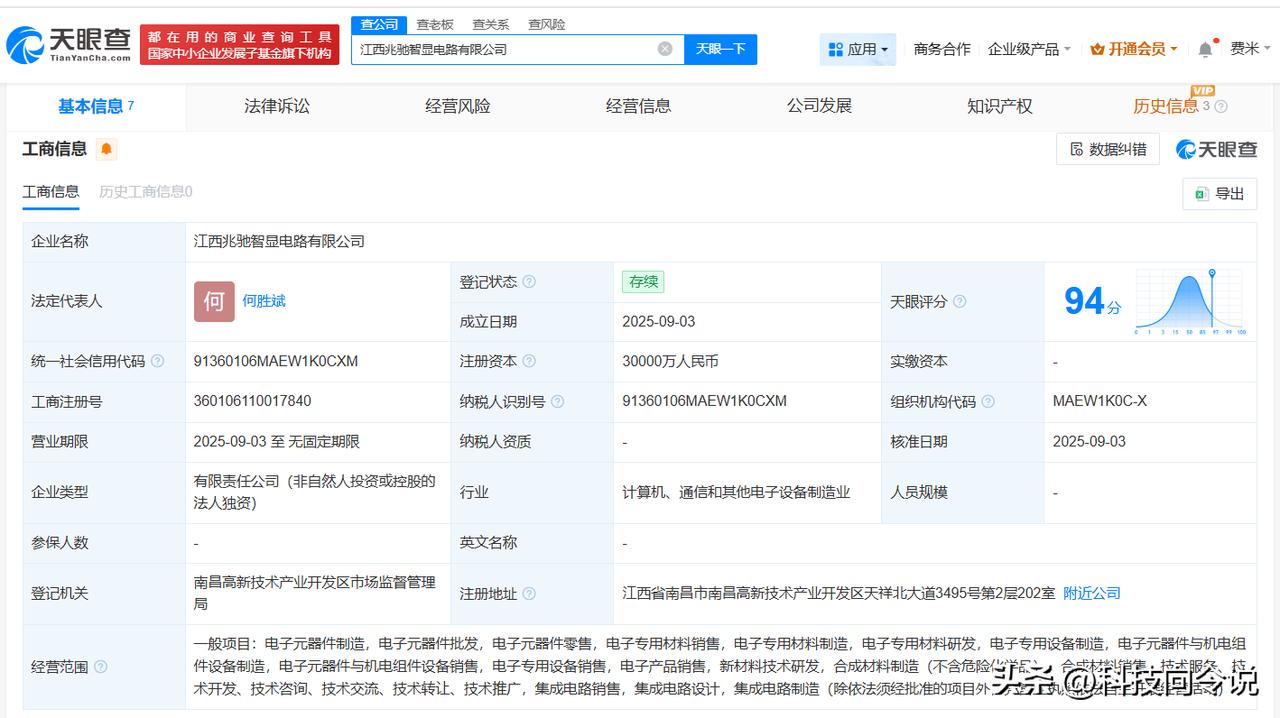Click help icon next to 组织机构代码
This screenshot has height=718, width=1280.
coord(988,401)
